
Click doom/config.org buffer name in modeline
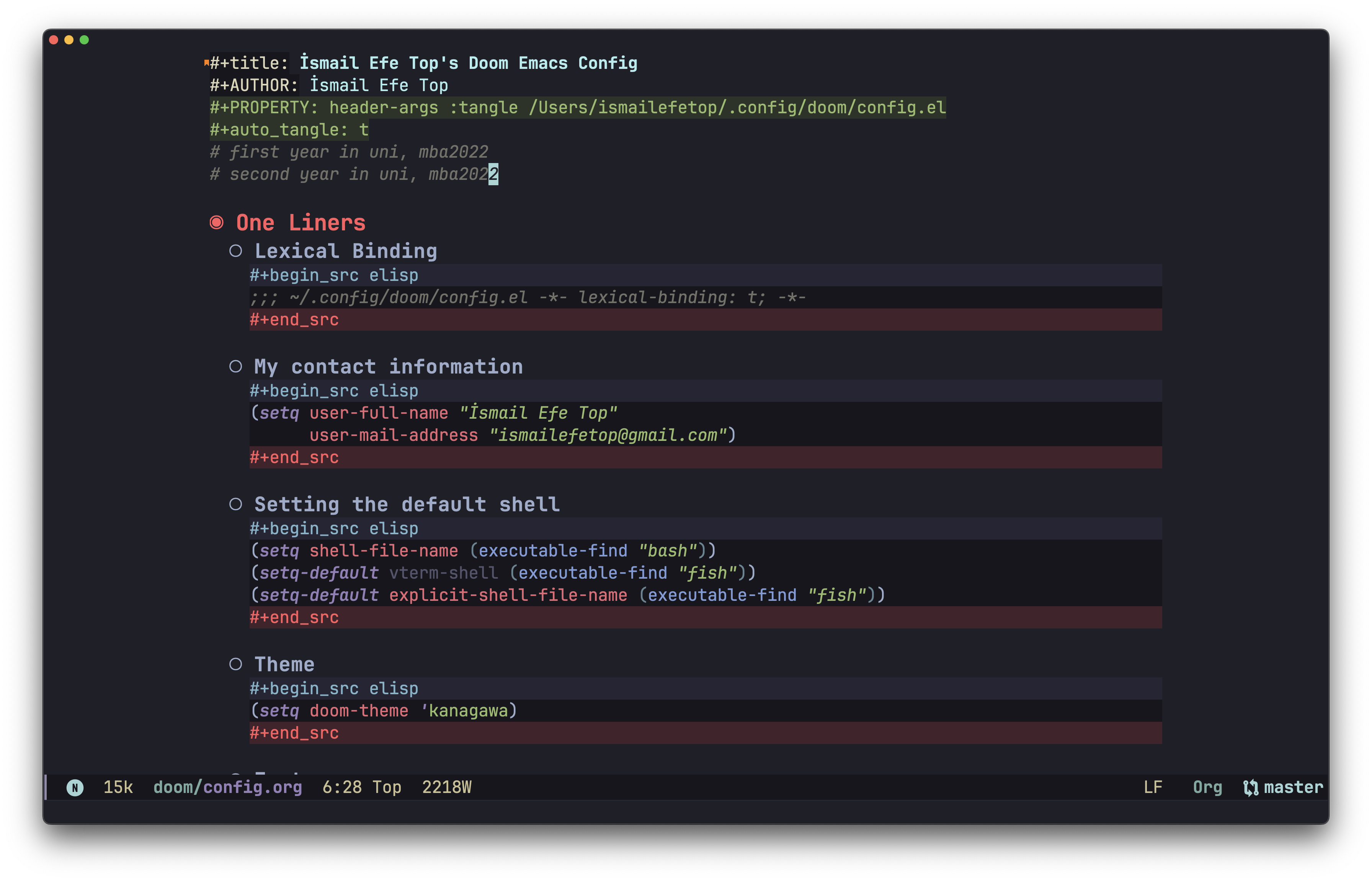click(x=227, y=788)
